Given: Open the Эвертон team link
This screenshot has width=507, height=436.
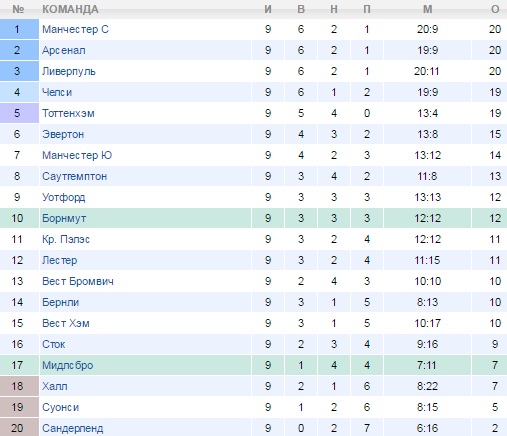Looking at the screenshot, I should tap(63, 134).
